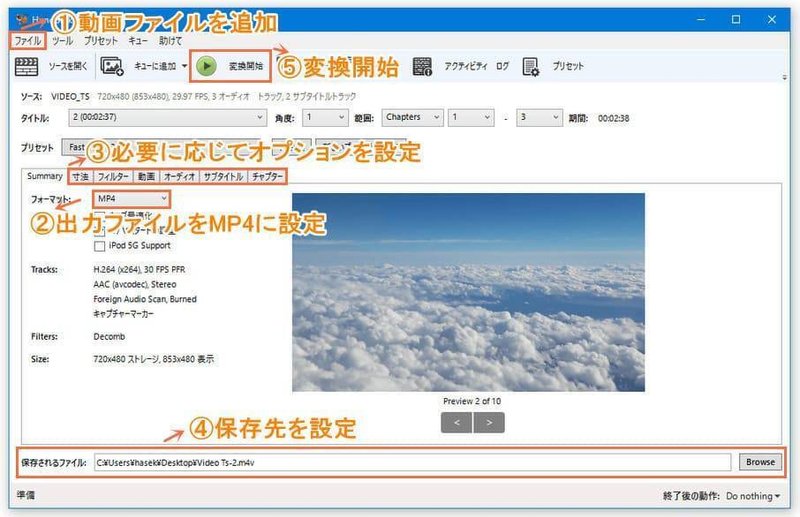The width and height of the screenshot is (800, 517).
Task: Click the Foreign Audio Scan, Burned text
Action: coord(145,299)
